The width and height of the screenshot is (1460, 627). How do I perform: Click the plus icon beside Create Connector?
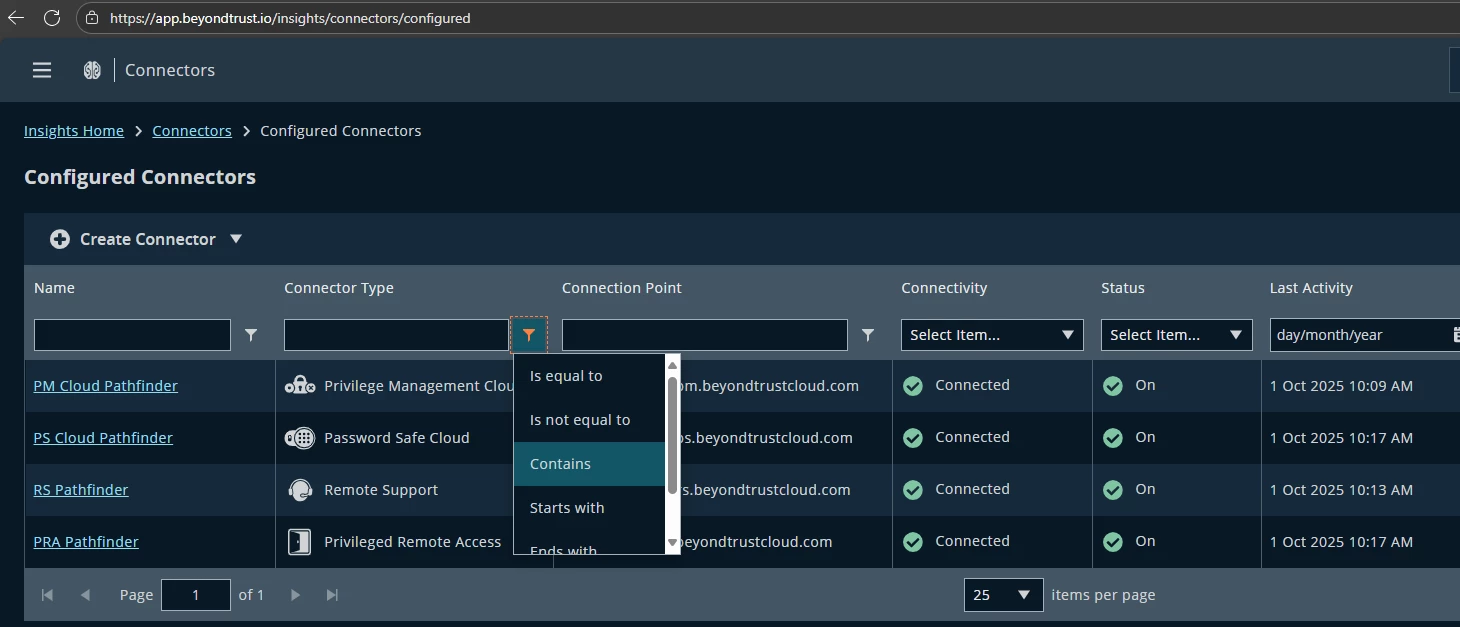(x=60, y=239)
